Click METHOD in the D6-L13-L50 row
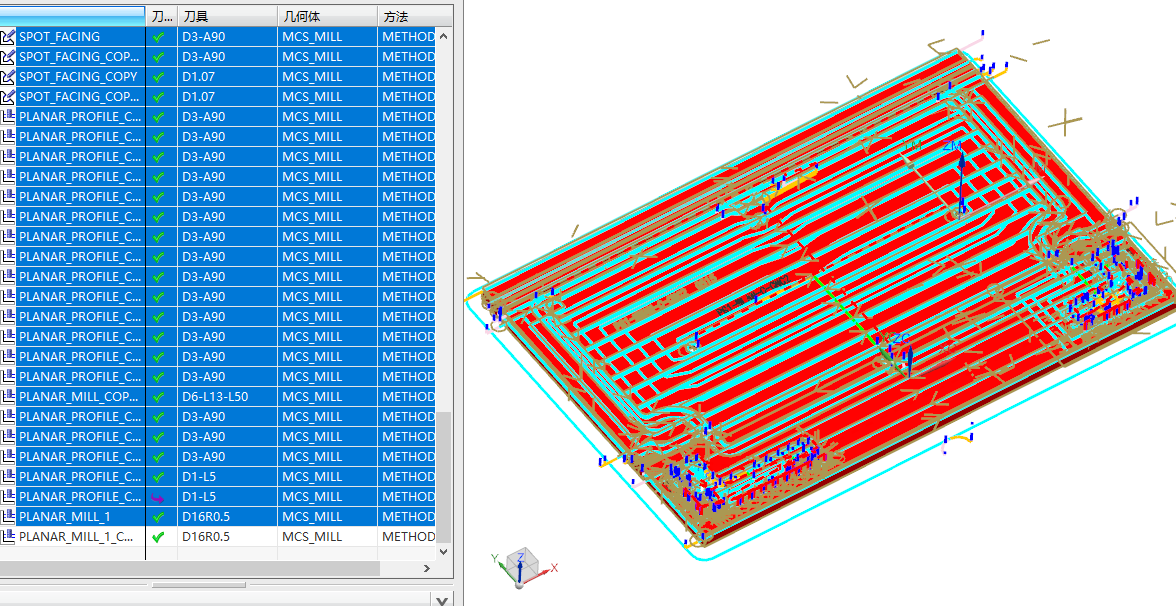Viewport: 1176px width, 606px height. [x=408, y=396]
